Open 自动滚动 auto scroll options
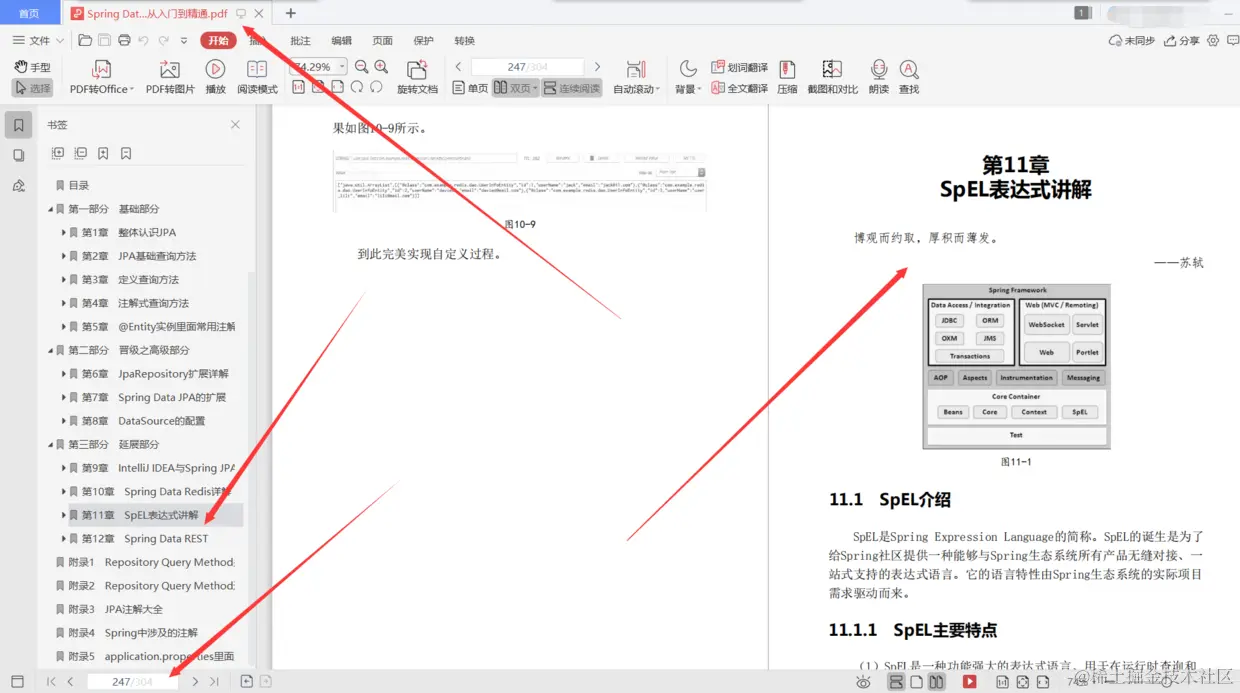Image resolution: width=1240 pixels, height=693 pixels. tap(636, 77)
